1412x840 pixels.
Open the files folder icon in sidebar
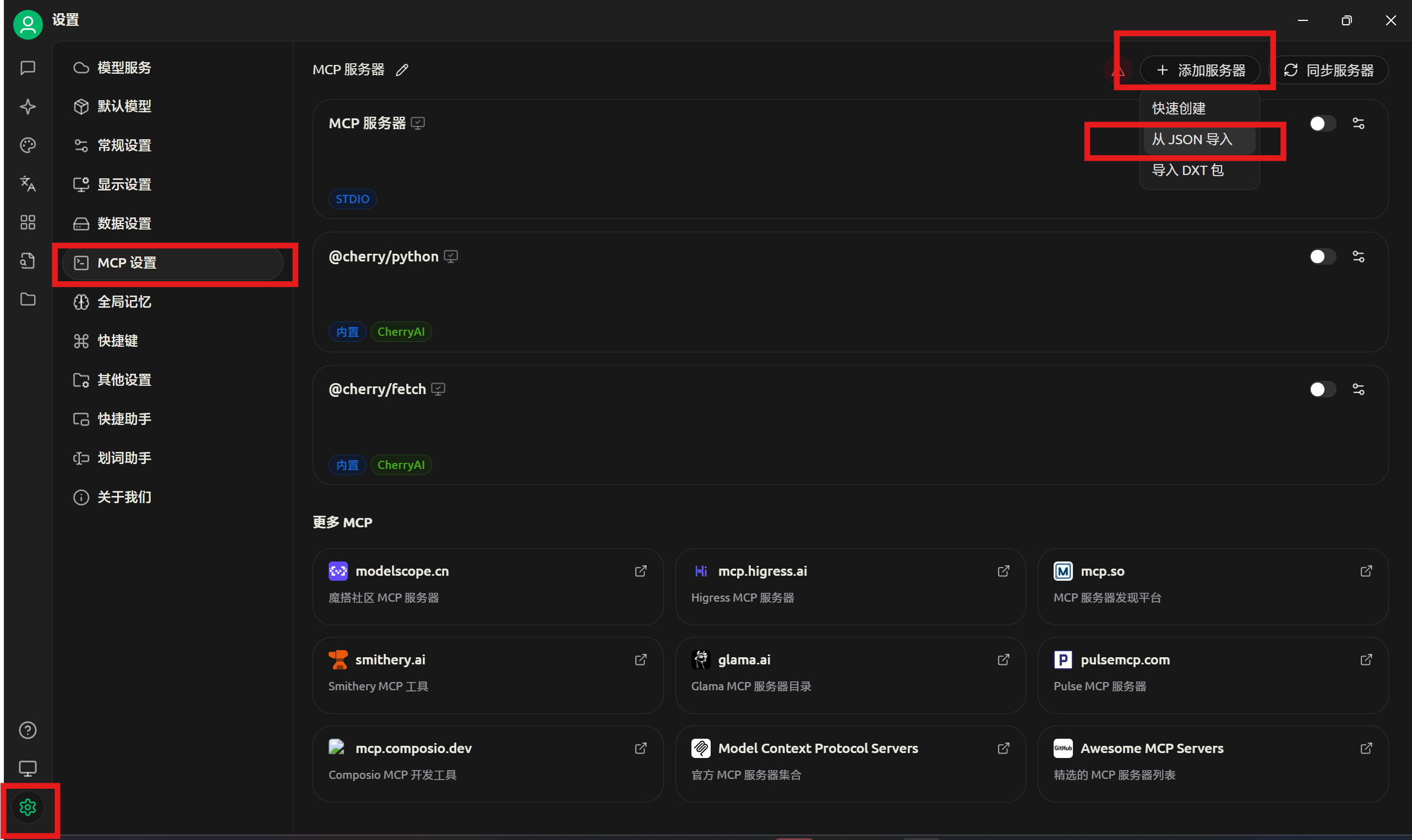pyautogui.click(x=28, y=299)
